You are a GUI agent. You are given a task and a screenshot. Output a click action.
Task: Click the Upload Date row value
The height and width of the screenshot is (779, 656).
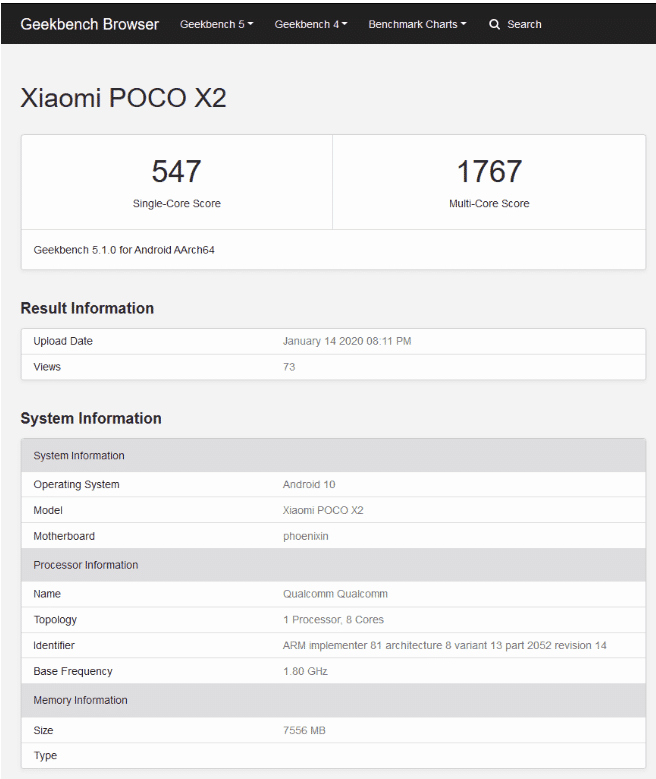pos(347,341)
